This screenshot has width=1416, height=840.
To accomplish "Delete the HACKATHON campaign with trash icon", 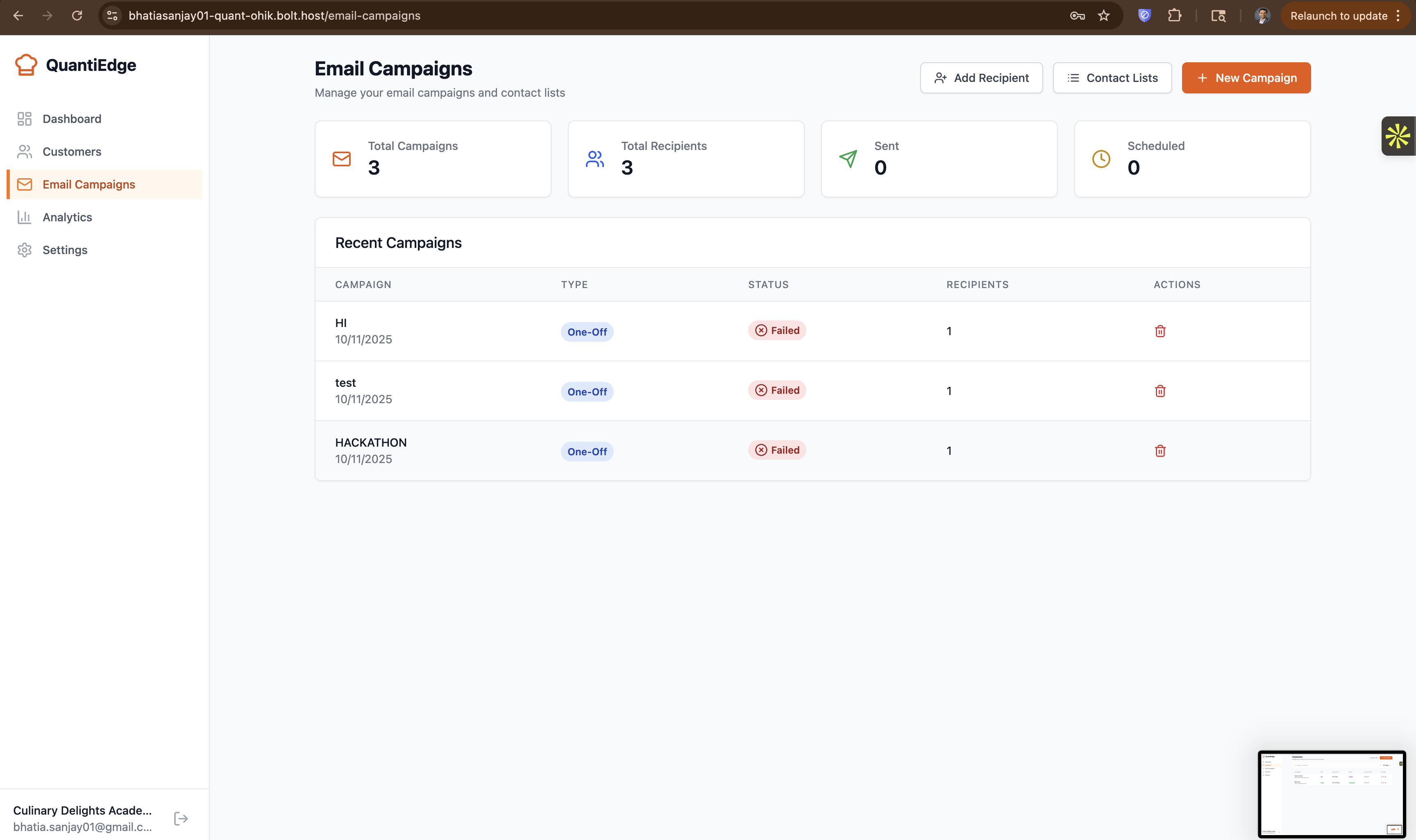I will (1160, 451).
